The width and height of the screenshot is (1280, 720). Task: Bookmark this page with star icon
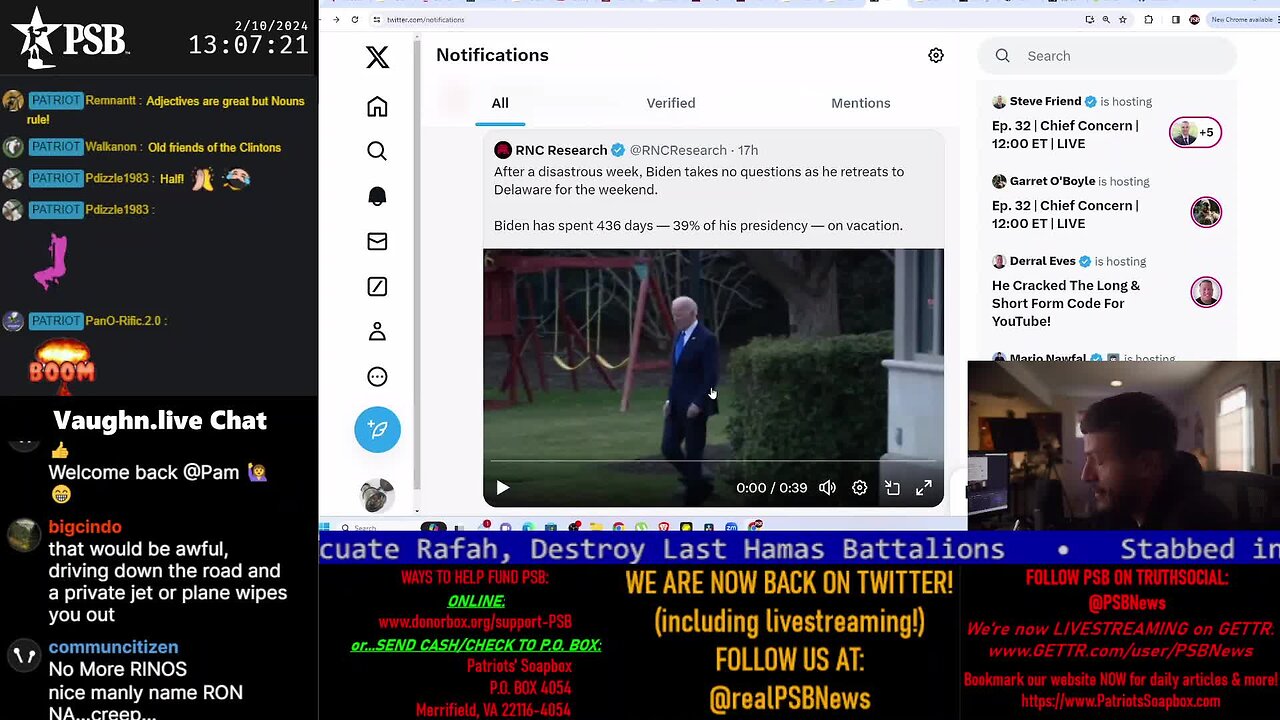point(1122,19)
